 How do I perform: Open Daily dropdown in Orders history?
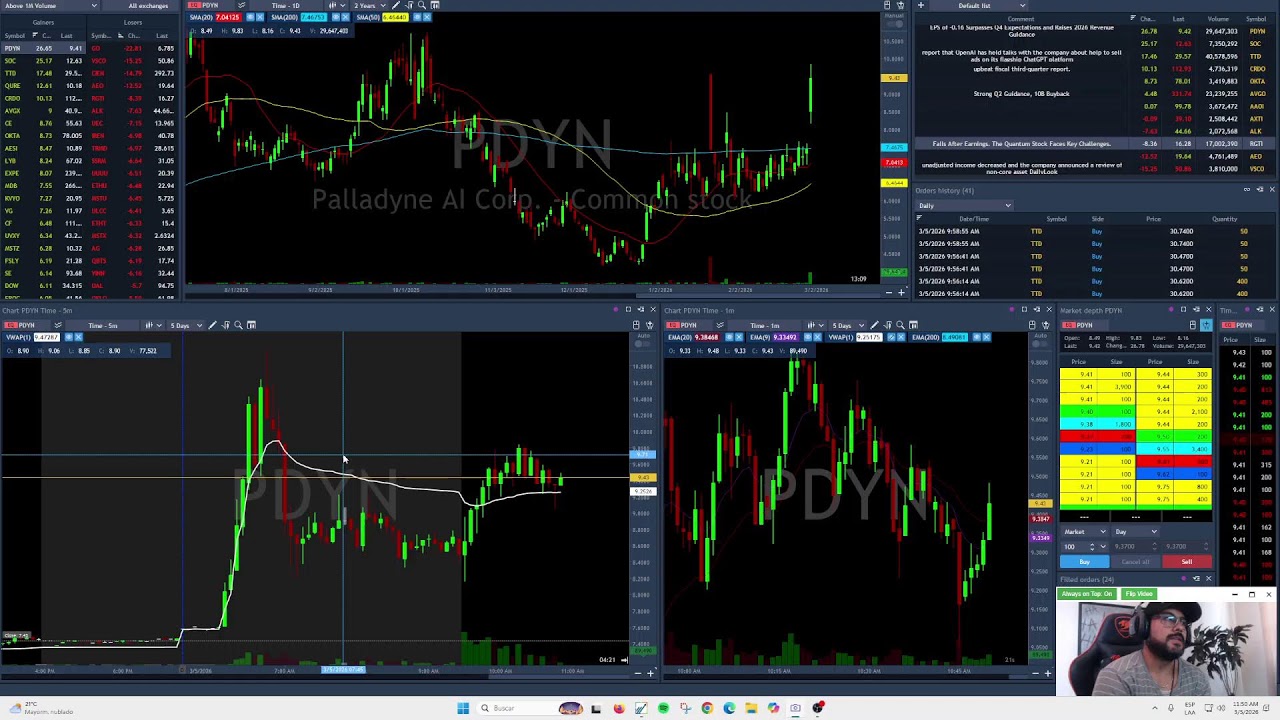[965, 206]
